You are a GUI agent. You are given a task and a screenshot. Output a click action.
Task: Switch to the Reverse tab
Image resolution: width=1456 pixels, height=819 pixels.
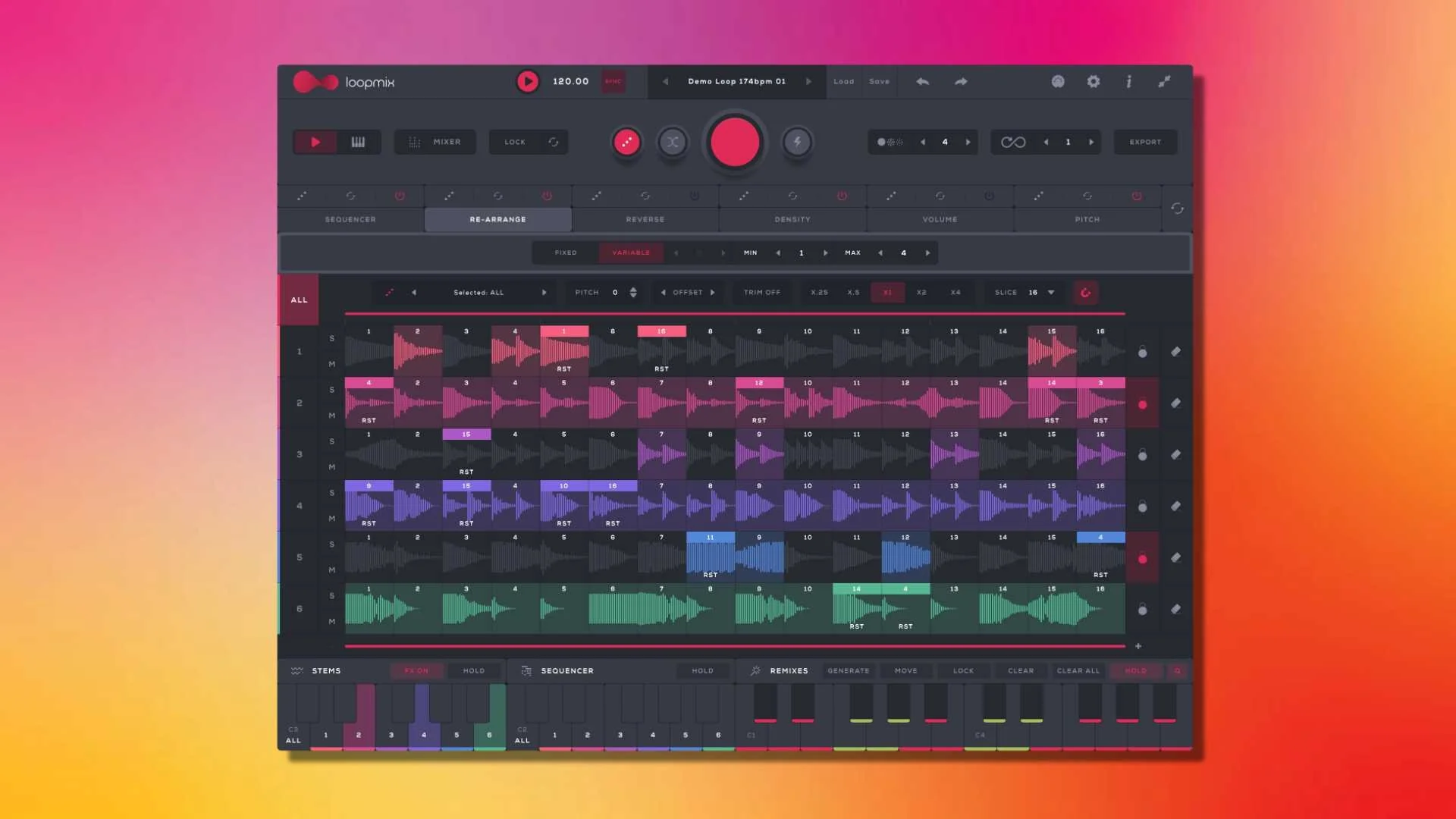[x=645, y=219]
